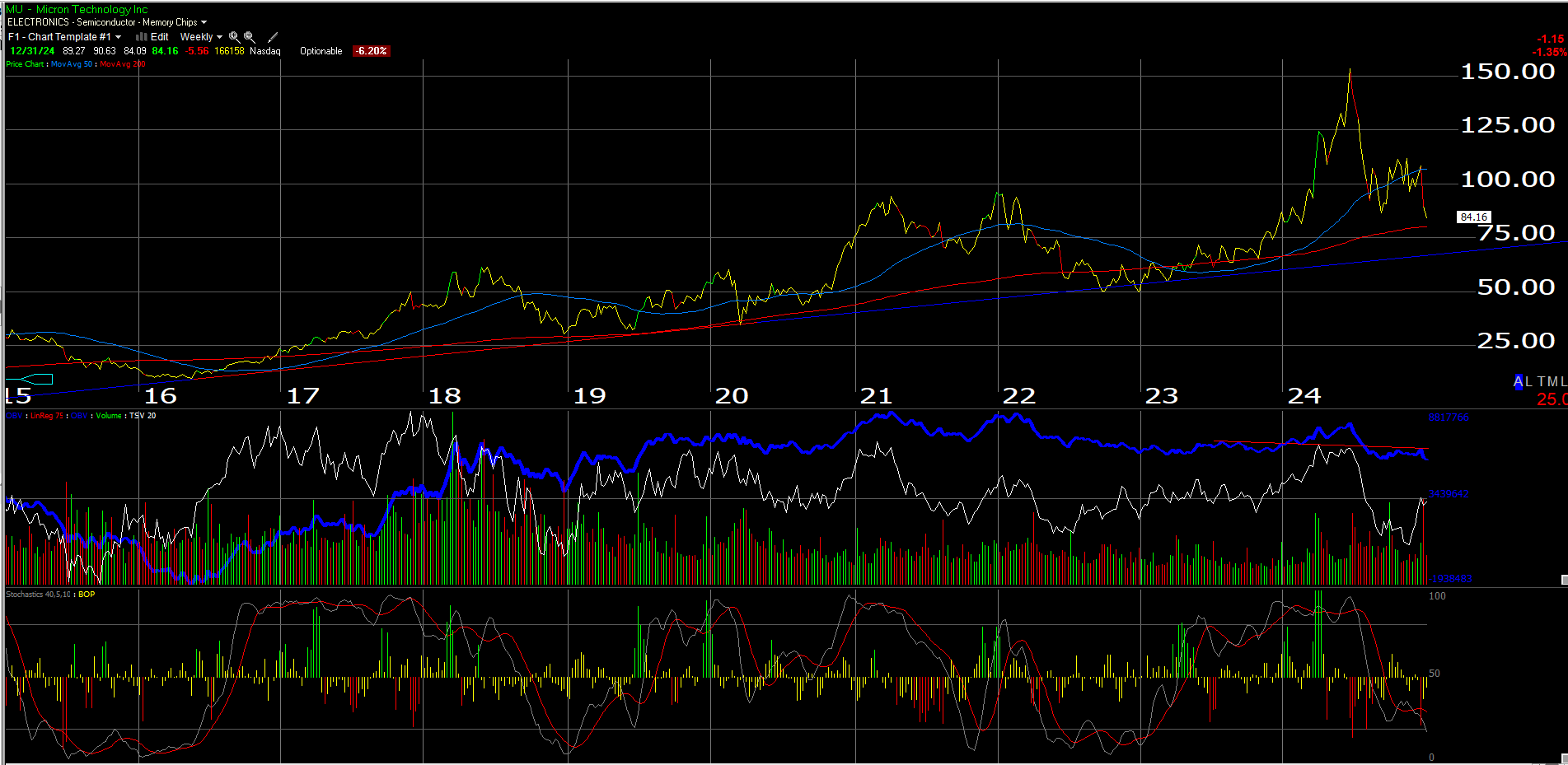This screenshot has height=765, width=1568.
Task: Click the bar chart icon beside Edit
Action: coord(141,36)
